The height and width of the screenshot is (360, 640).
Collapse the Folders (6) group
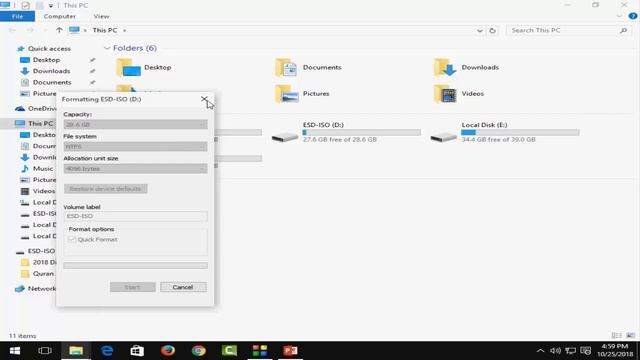coord(107,48)
